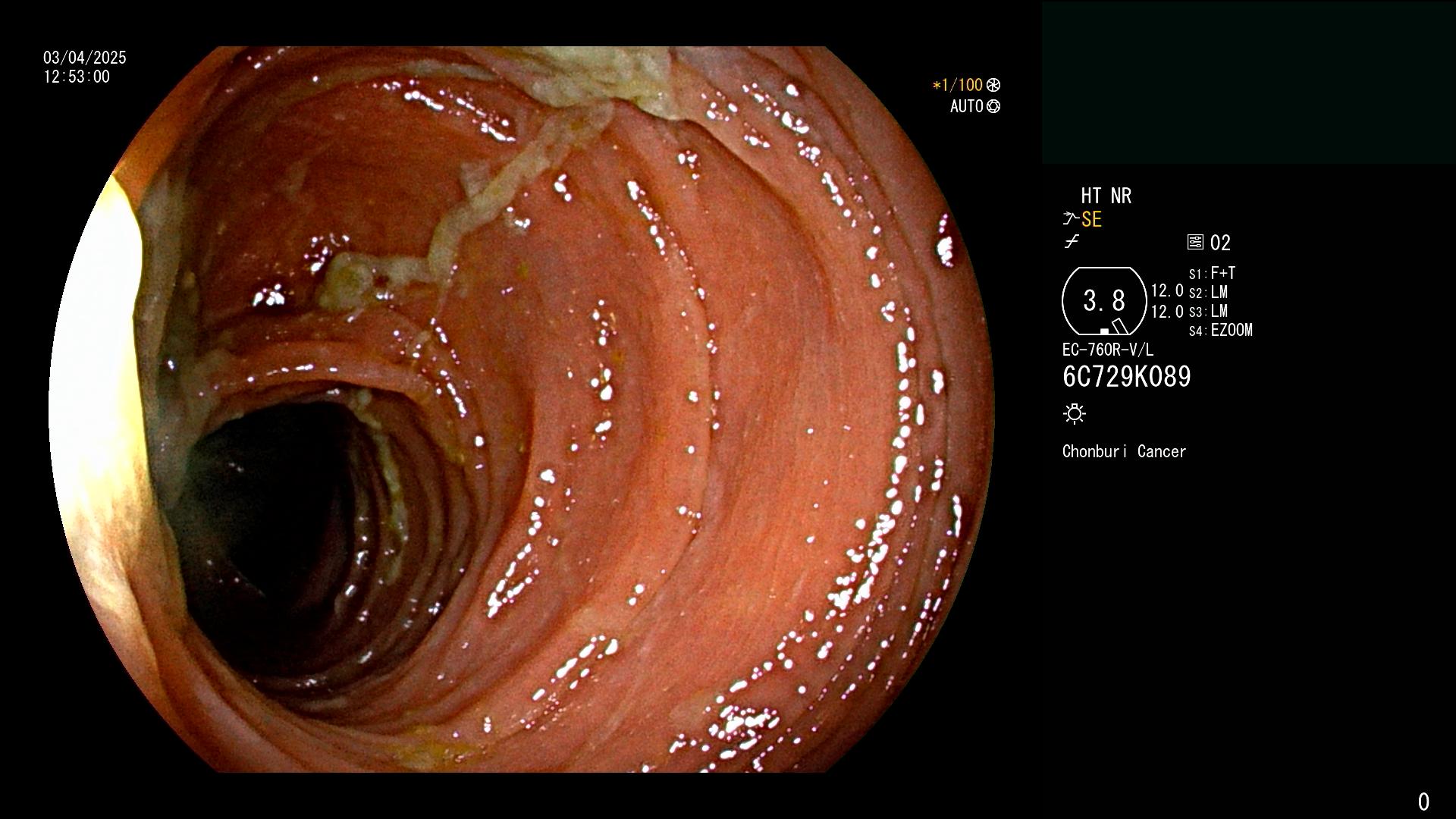Click the image counter value 02
Viewport: 1456px width, 819px height.
(x=1220, y=243)
